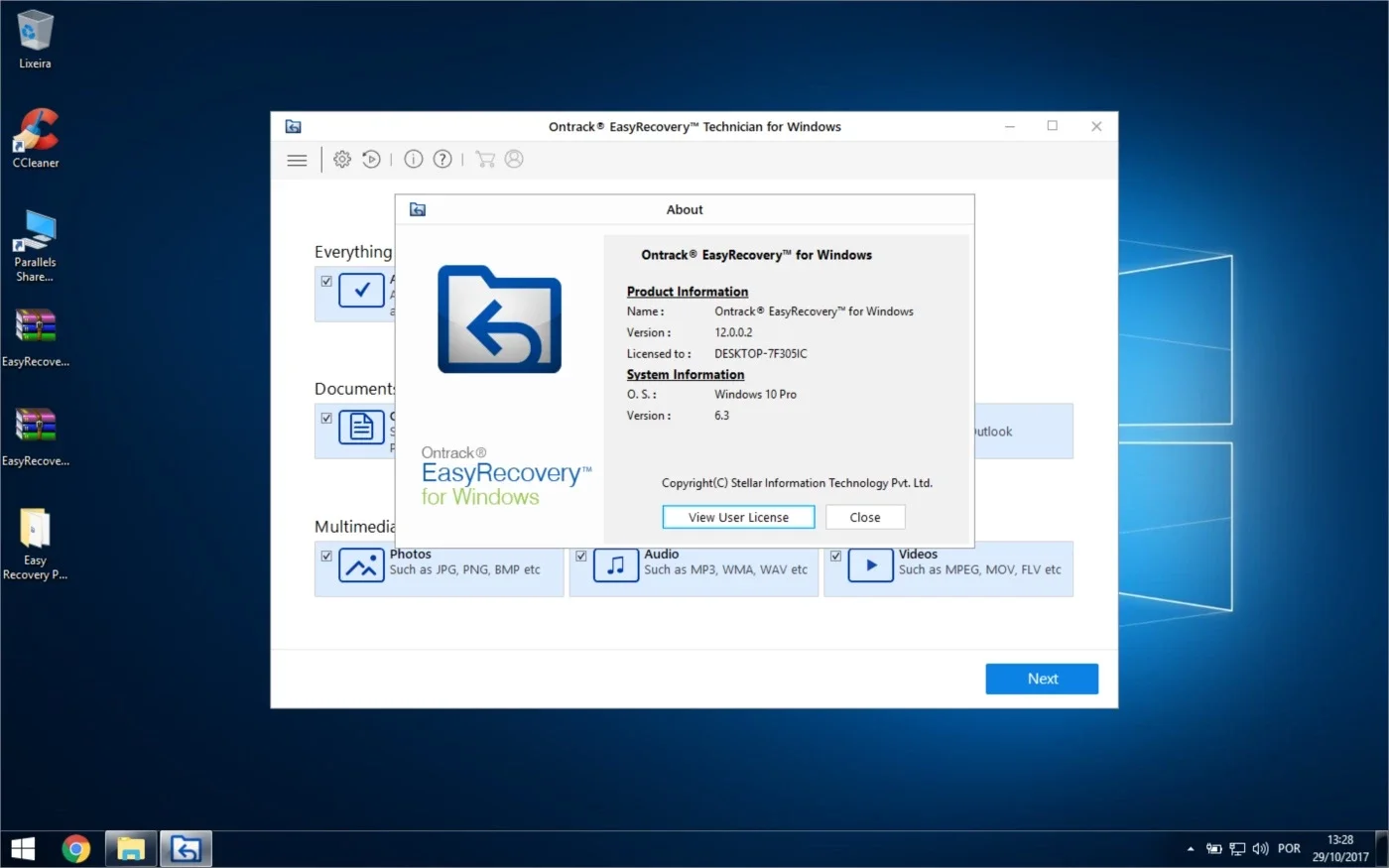Click the Copyright Stellar Information text

click(x=797, y=483)
